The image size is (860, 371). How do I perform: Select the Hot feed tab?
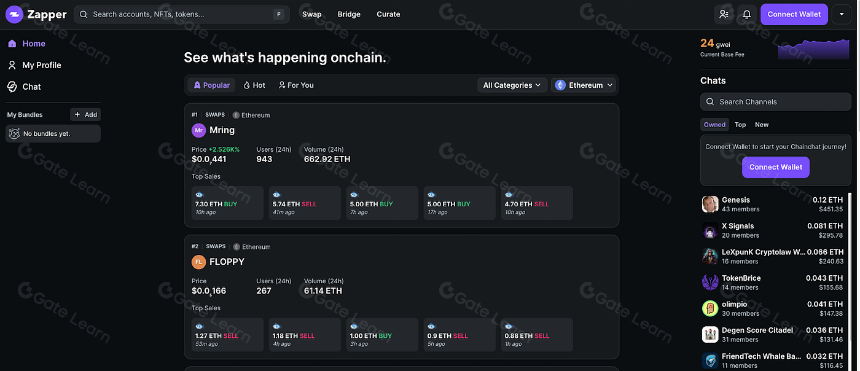click(254, 85)
